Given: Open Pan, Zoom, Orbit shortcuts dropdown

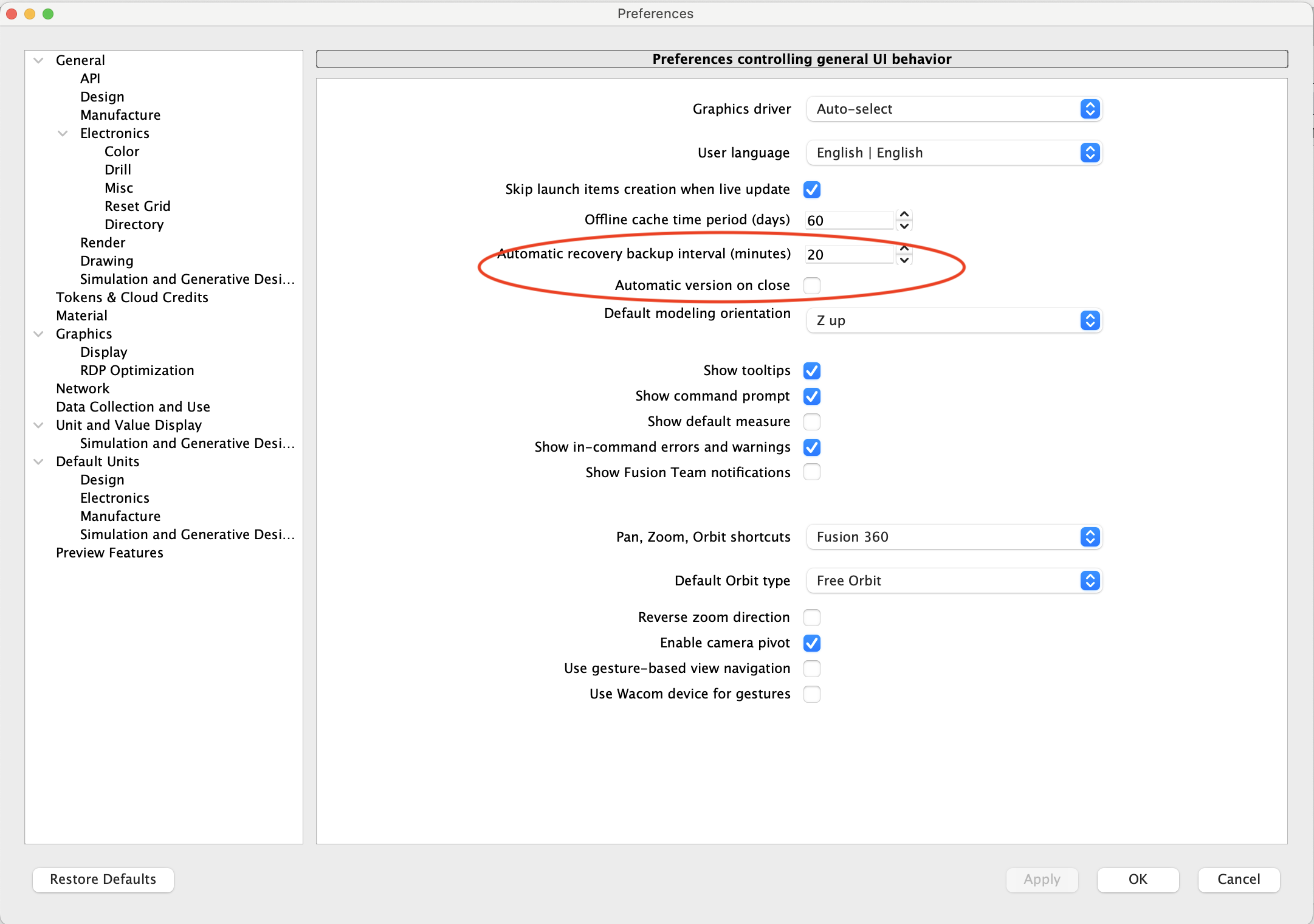Looking at the screenshot, I should click(x=954, y=537).
